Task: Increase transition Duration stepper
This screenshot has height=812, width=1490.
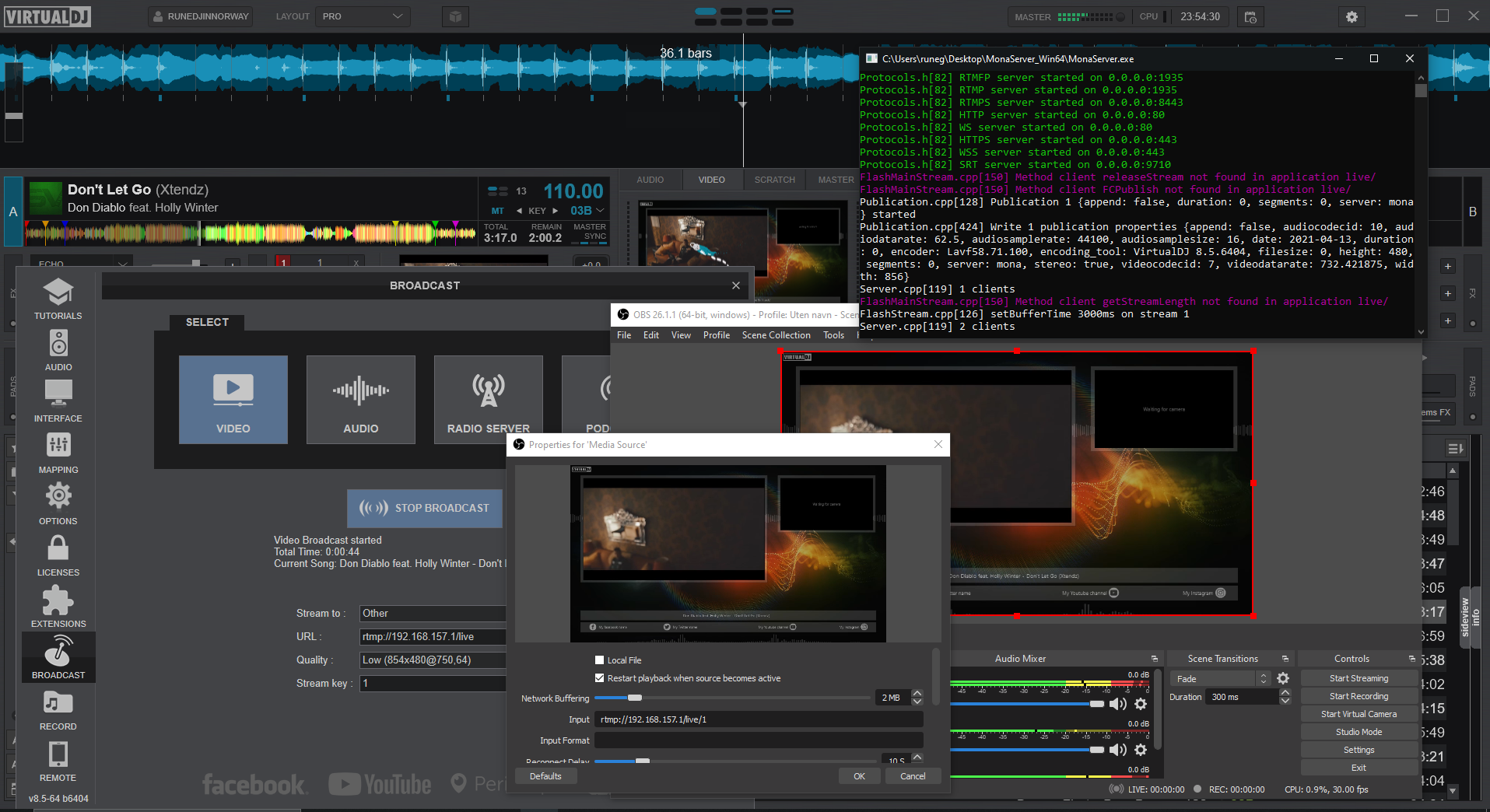Action: tap(1285, 692)
